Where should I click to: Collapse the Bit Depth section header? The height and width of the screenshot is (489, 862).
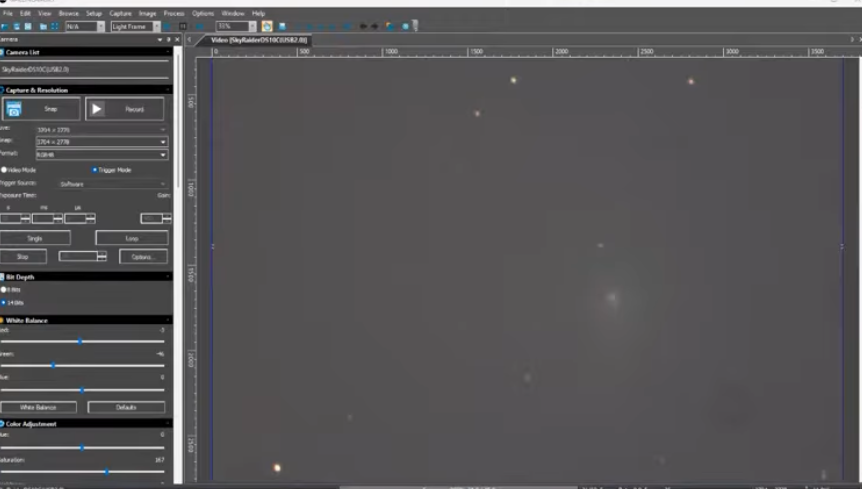(x=168, y=276)
